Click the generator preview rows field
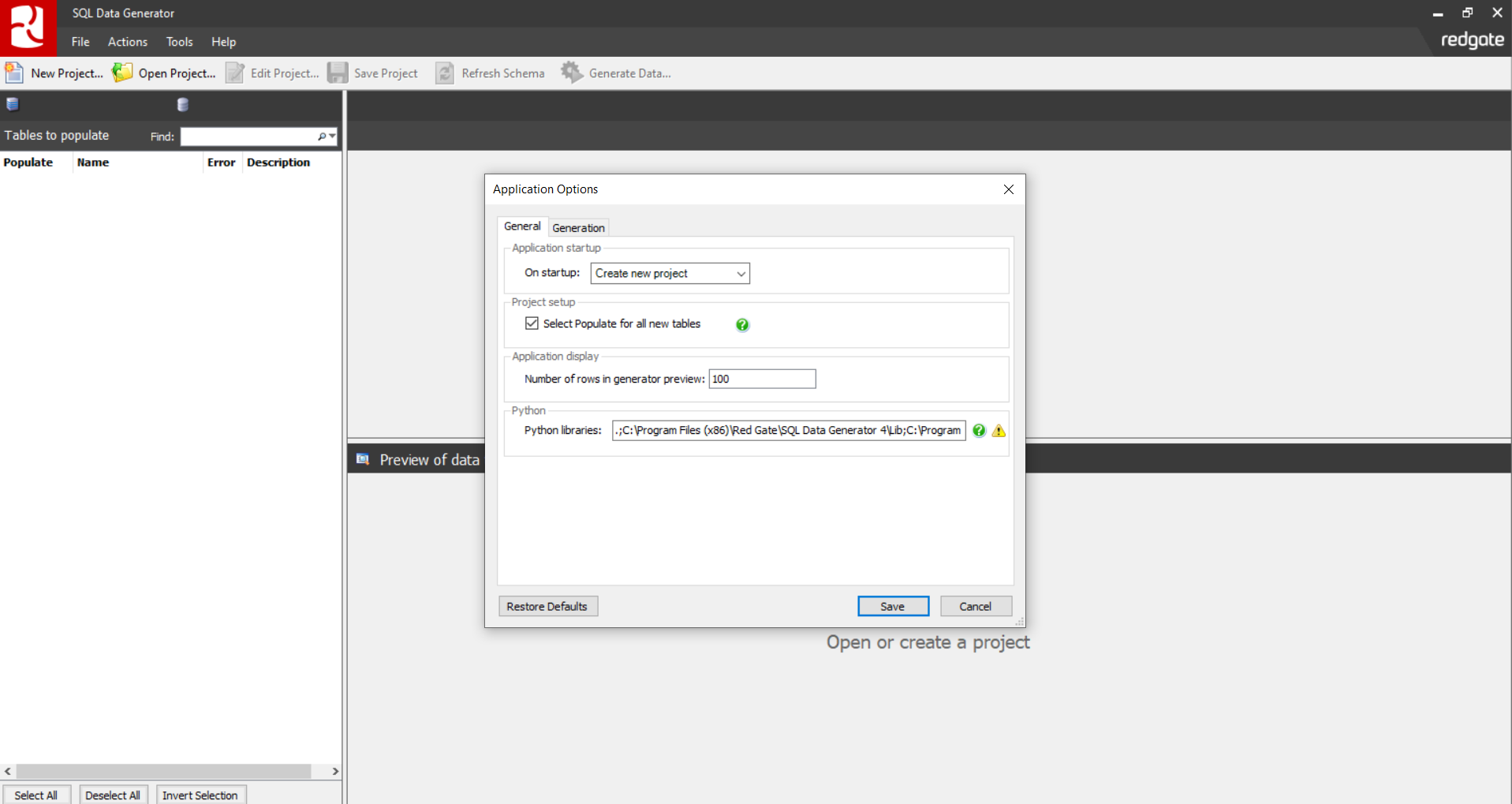The height and width of the screenshot is (804, 1512). coord(762,379)
